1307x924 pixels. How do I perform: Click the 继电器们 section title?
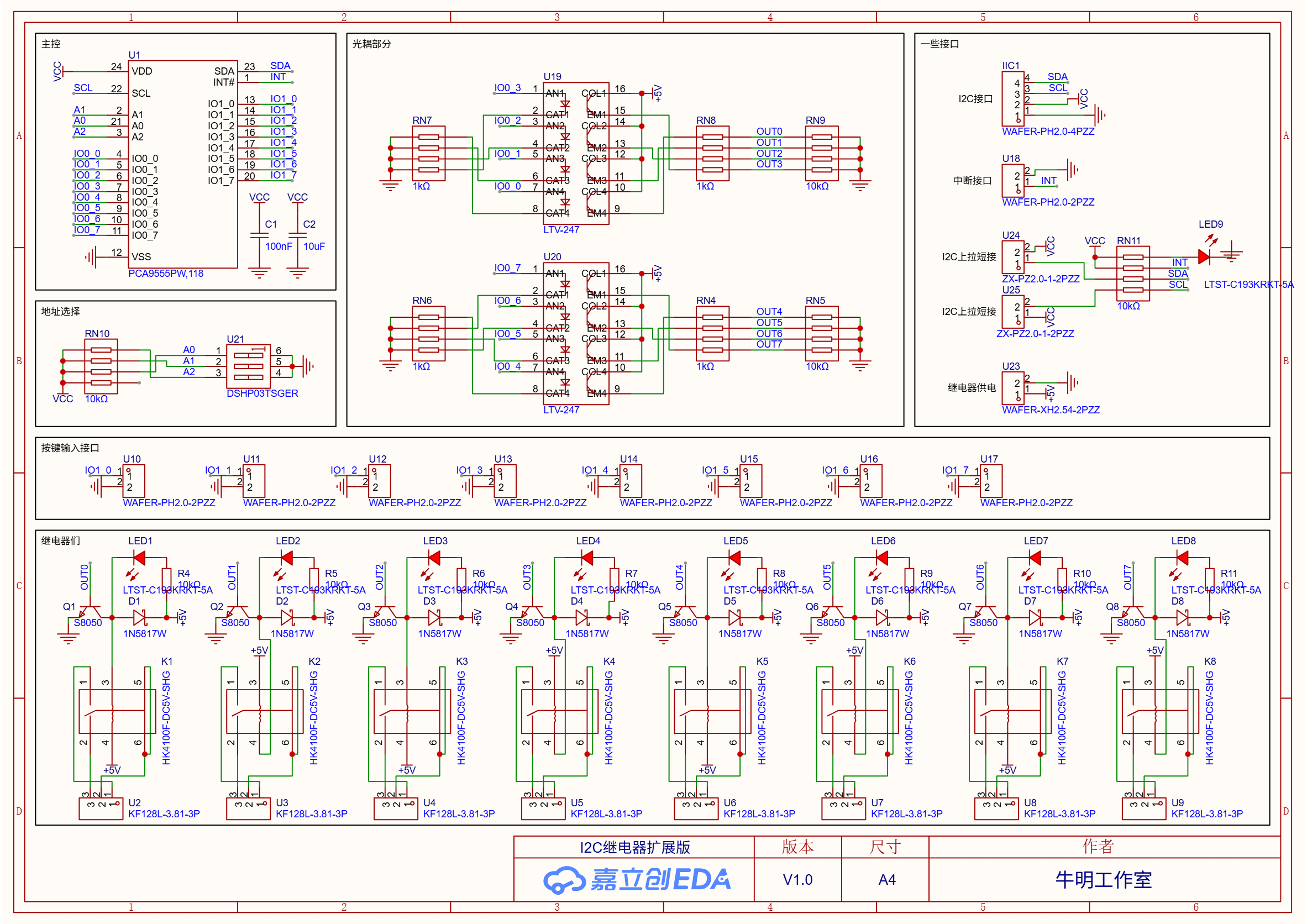[60, 541]
